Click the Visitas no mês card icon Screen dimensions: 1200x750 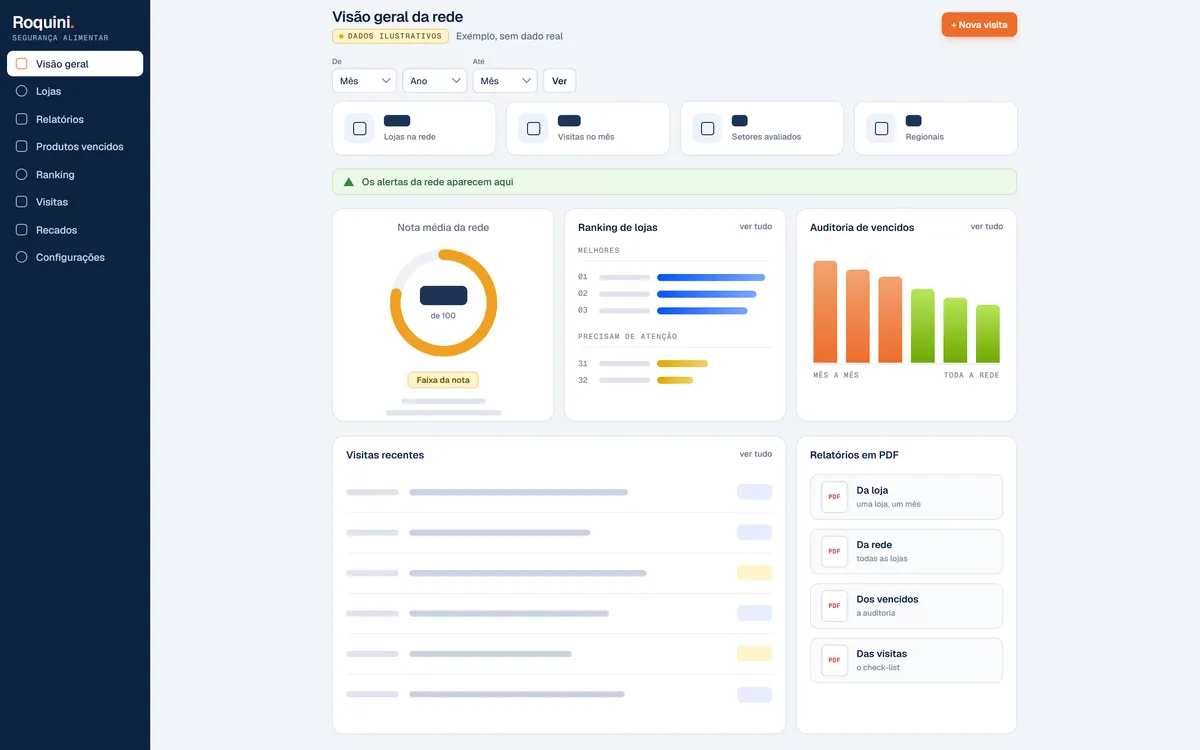click(x=534, y=128)
